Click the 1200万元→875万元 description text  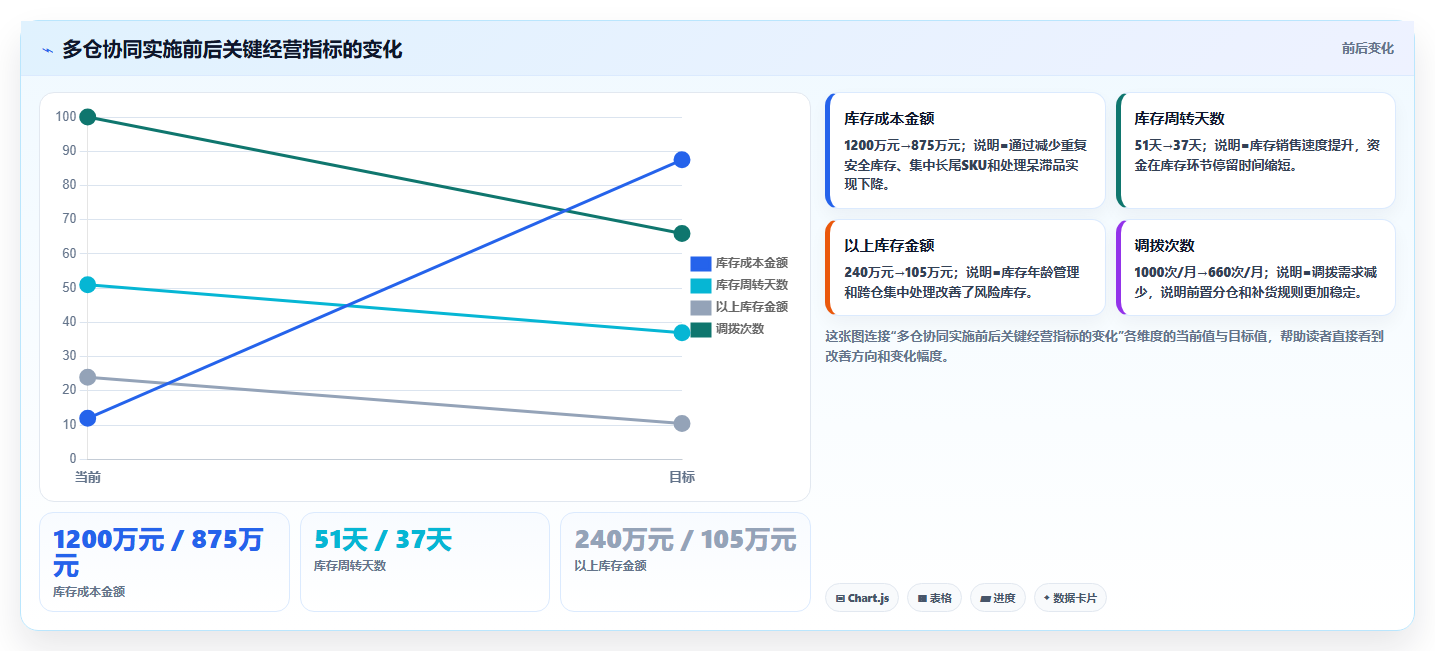click(966, 164)
